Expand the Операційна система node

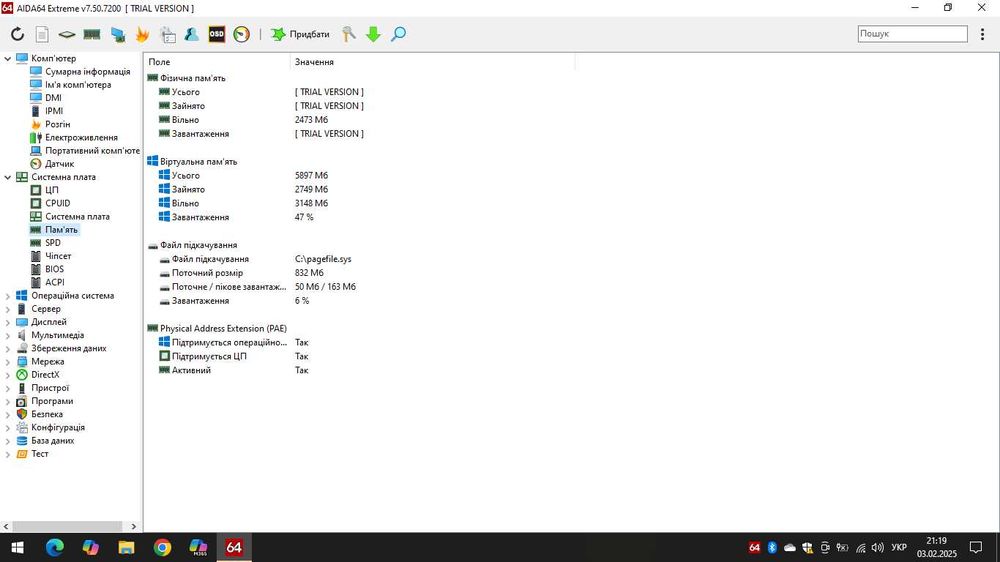pyautogui.click(x=8, y=296)
